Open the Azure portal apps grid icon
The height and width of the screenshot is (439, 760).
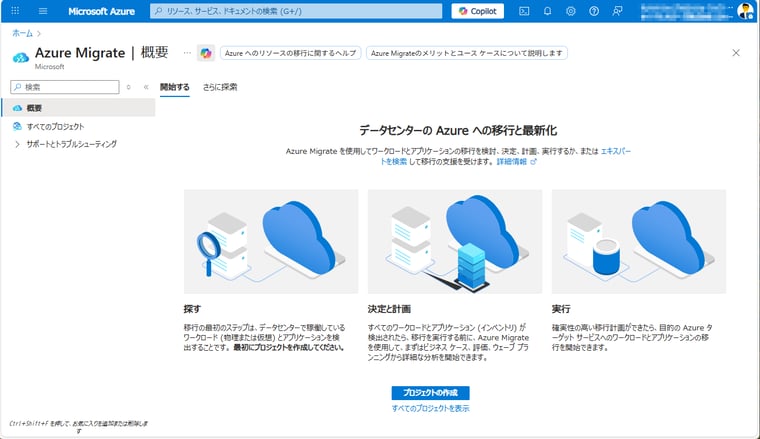15,11
